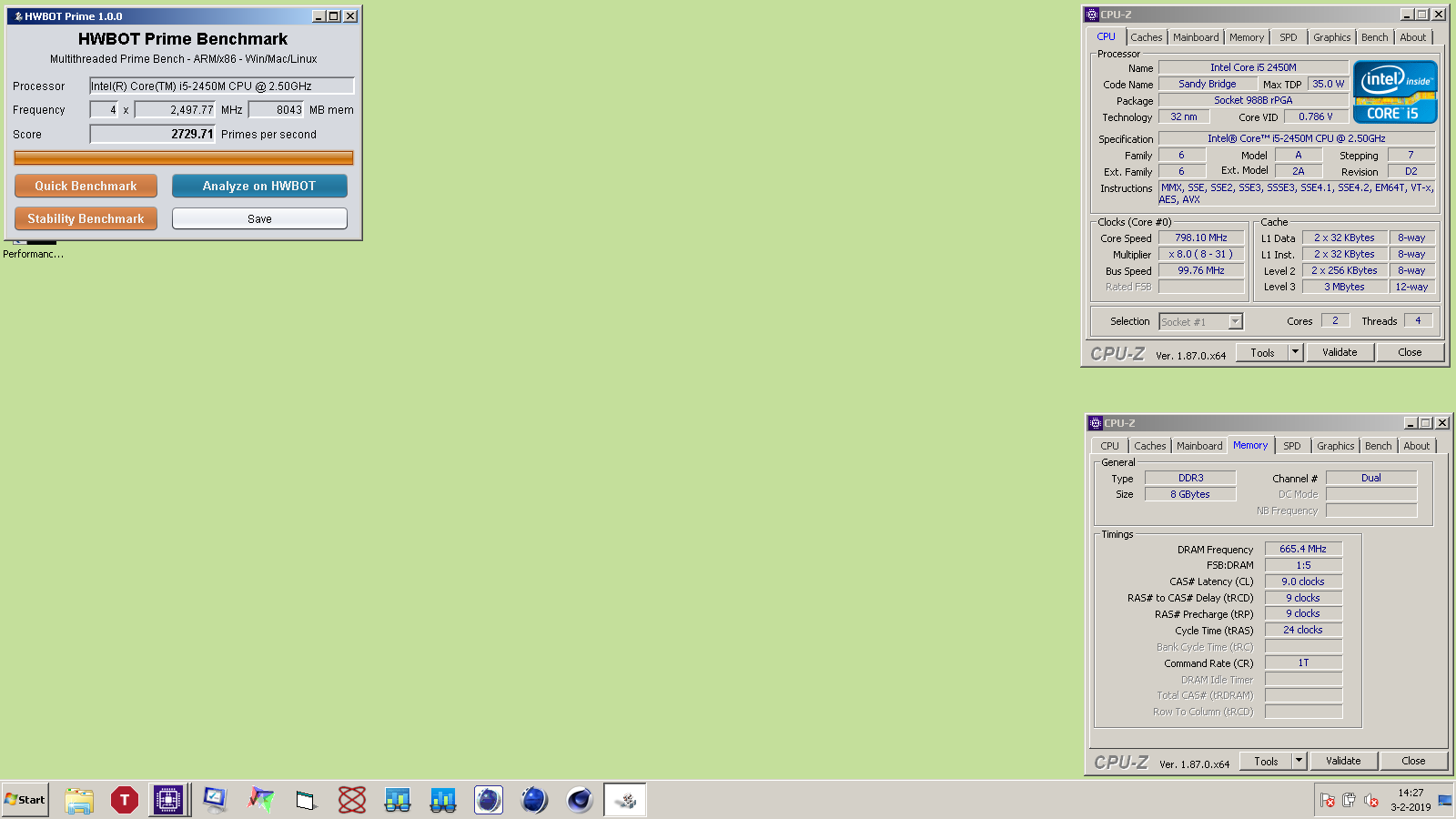
Task: Switch to CPU tab in lower CPU-Z
Action: click(1110, 446)
